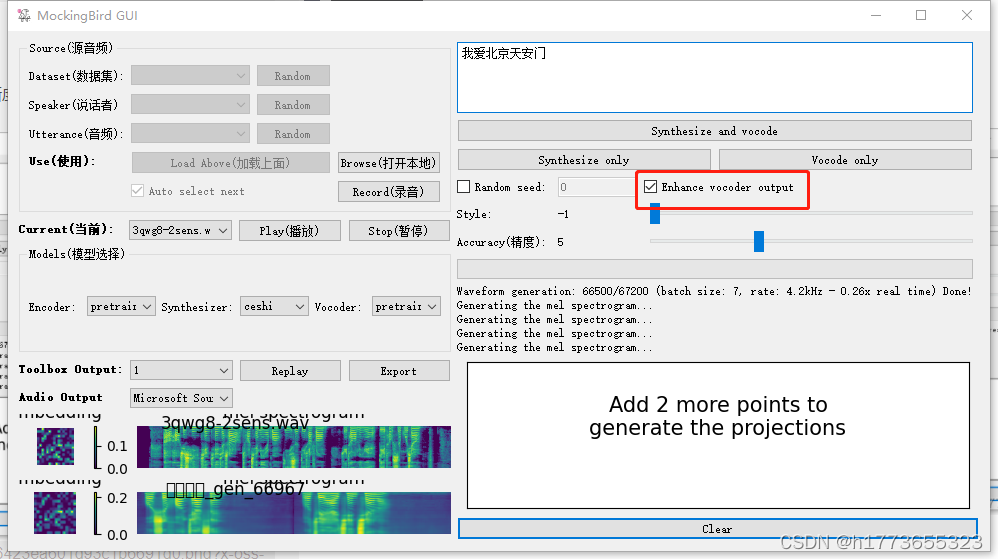Image resolution: width=998 pixels, height=559 pixels.
Task: Play the current audio
Action: [290, 230]
